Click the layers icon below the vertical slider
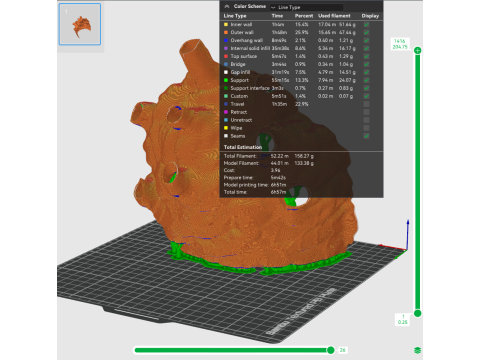 (417, 350)
